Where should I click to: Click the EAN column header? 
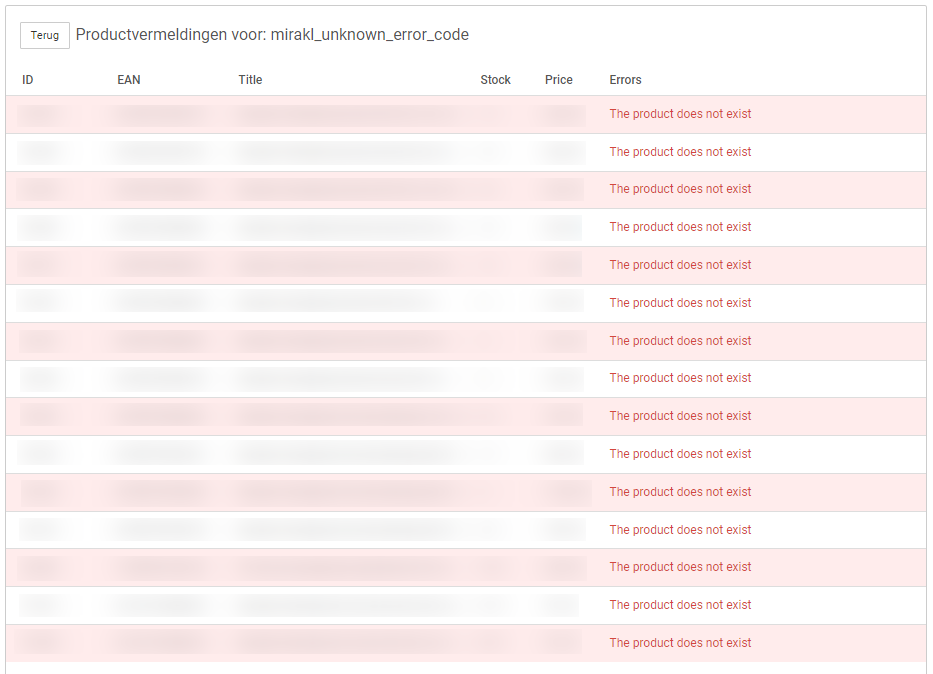pos(129,80)
